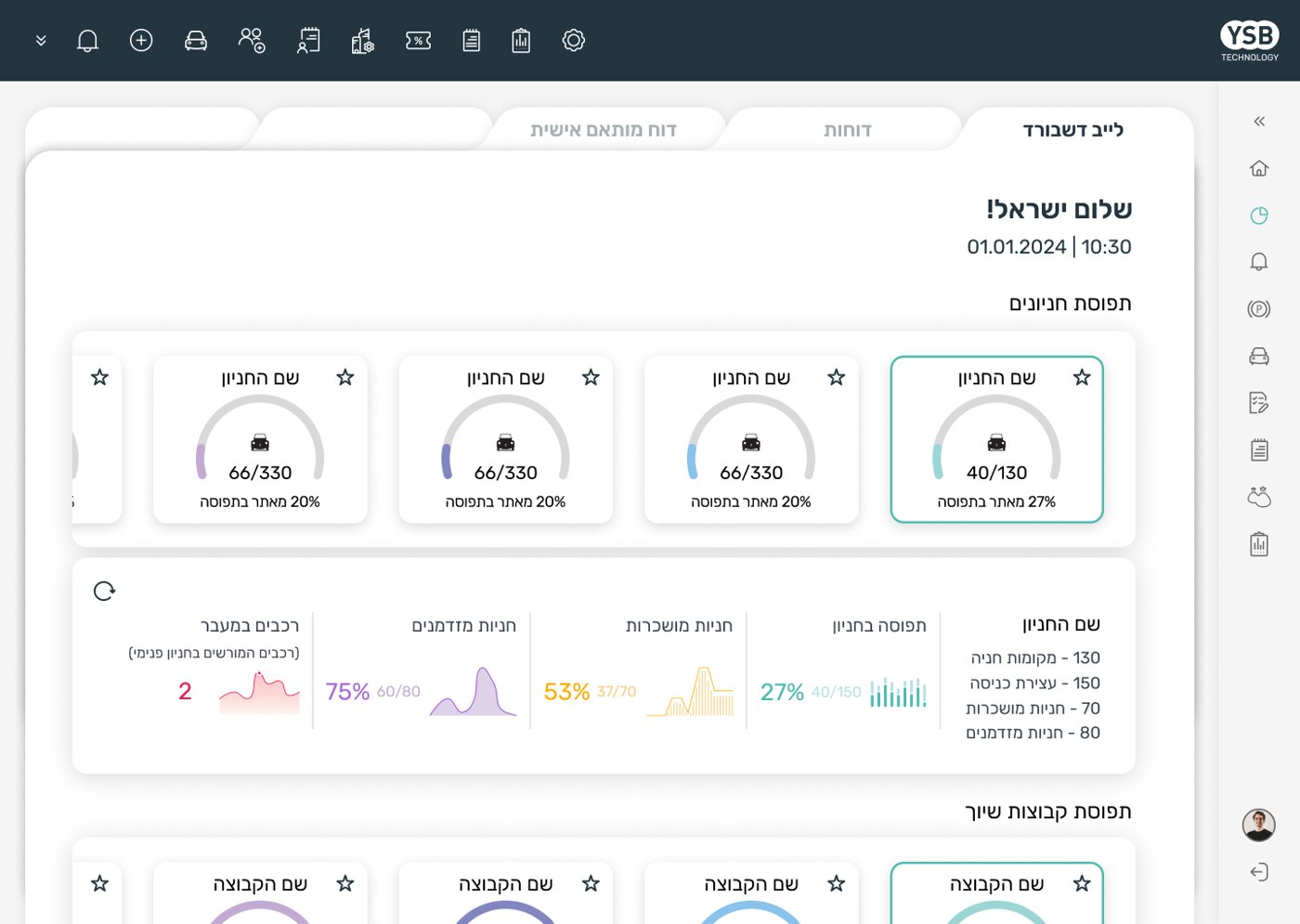Screen dimensions: 1300x924
Task: Click the 37/70 count
Action: pyautogui.click(x=617, y=692)
